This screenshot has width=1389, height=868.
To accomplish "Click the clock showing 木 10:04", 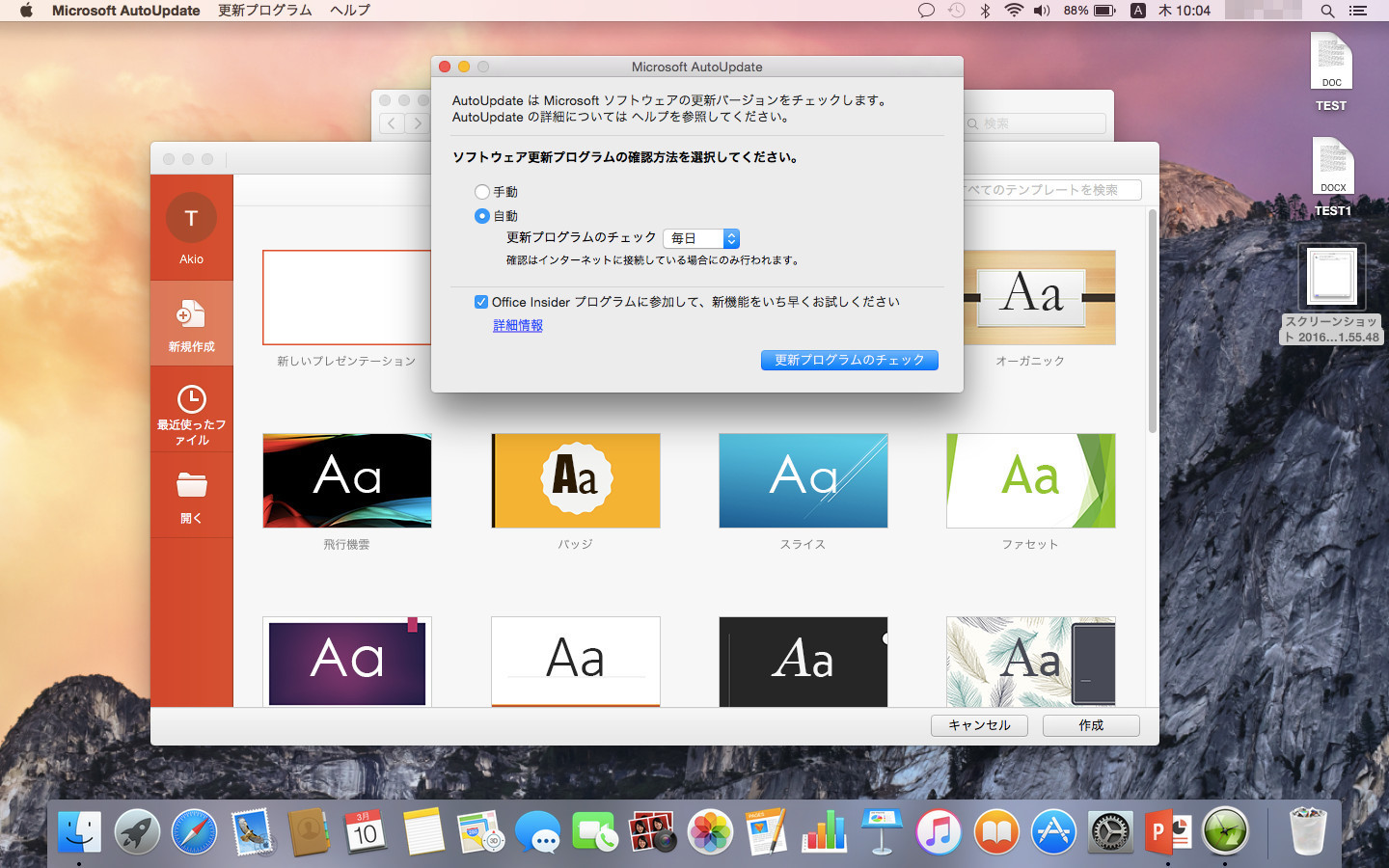I will 1185,11.
